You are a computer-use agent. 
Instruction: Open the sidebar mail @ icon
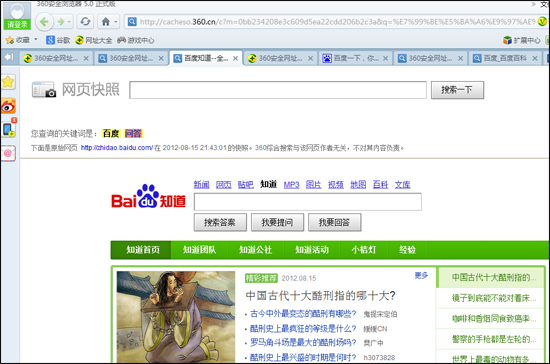coord(8,153)
